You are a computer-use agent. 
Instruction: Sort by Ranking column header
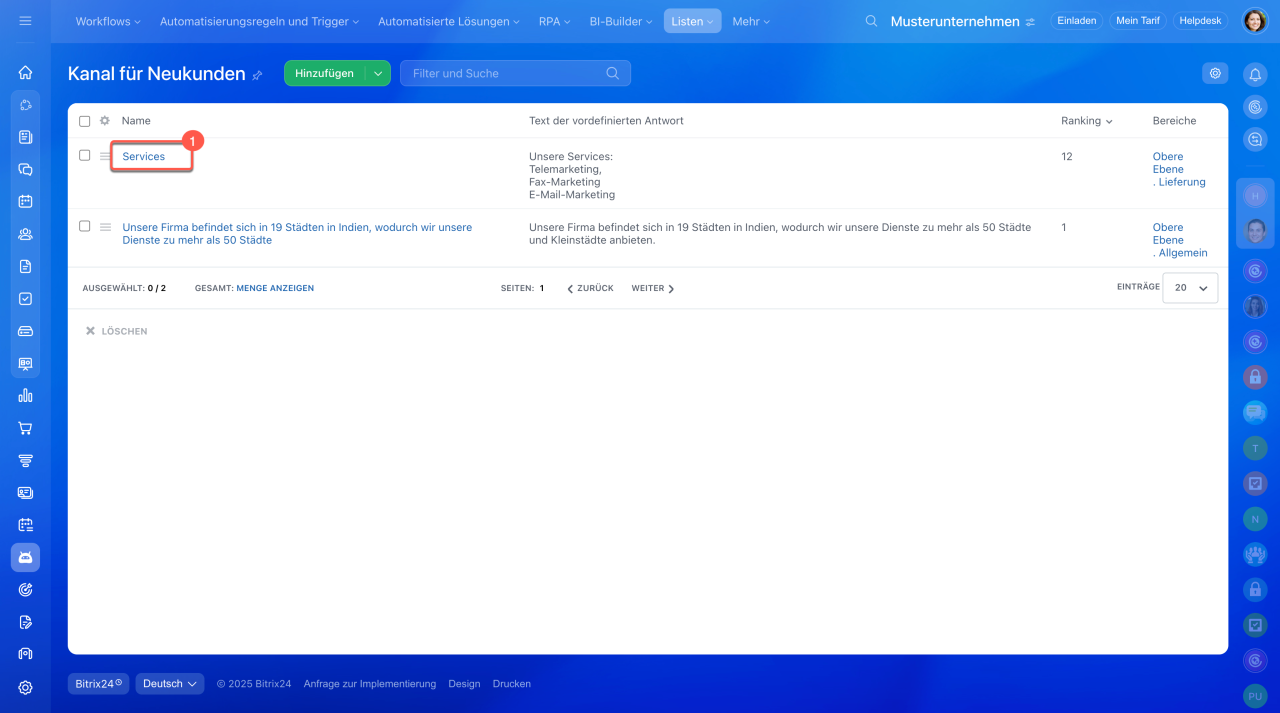click(x=1087, y=121)
